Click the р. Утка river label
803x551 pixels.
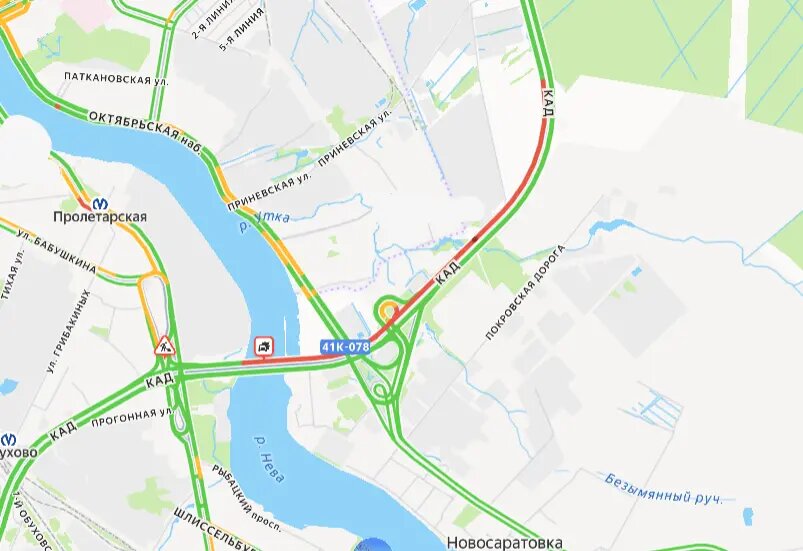pos(264,220)
